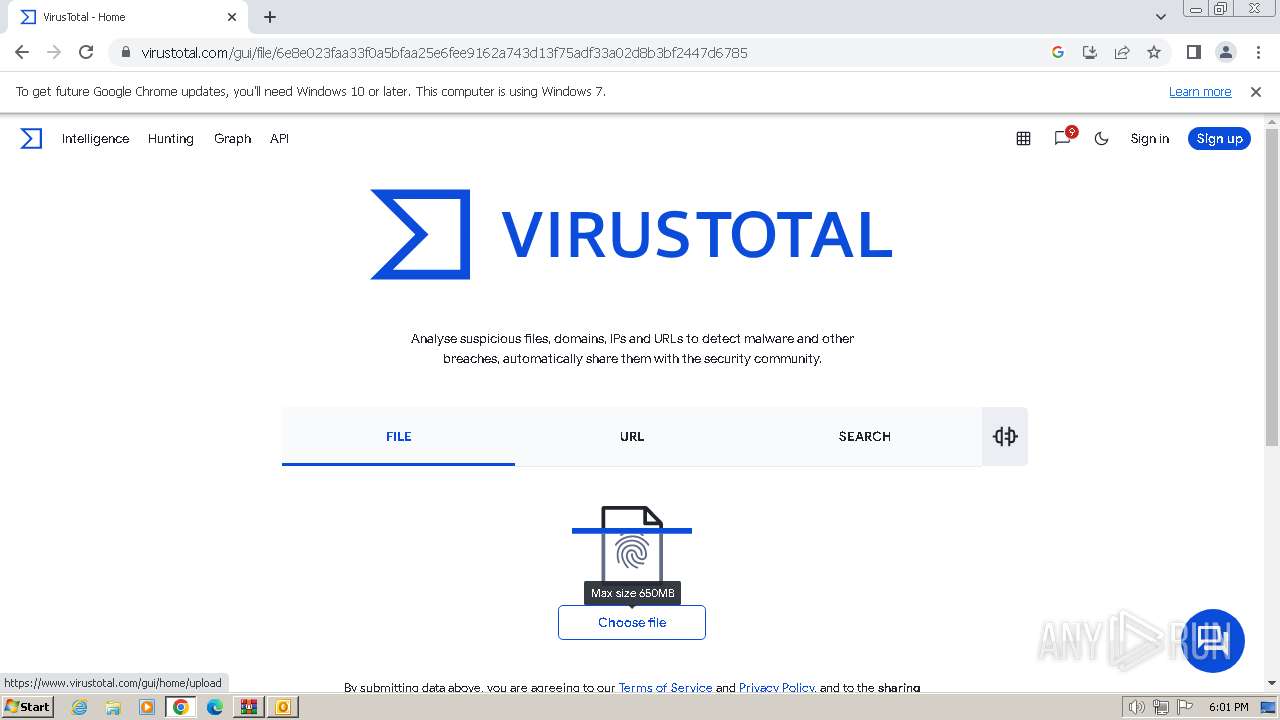Open a new browser tab
The width and height of the screenshot is (1280, 720).
270,17
